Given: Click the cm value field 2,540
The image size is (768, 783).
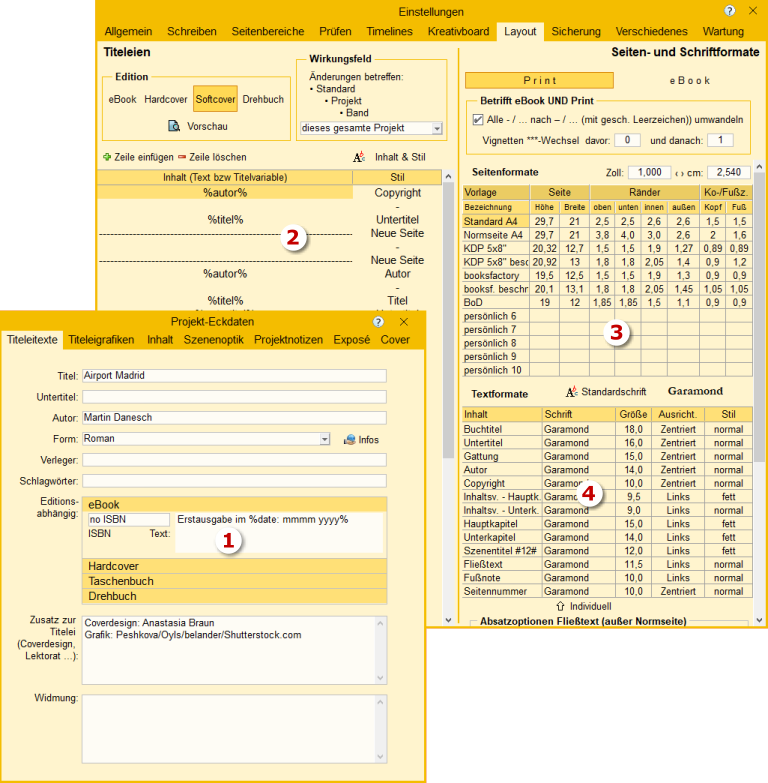Looking at the screenshot, I should point(729,172).
